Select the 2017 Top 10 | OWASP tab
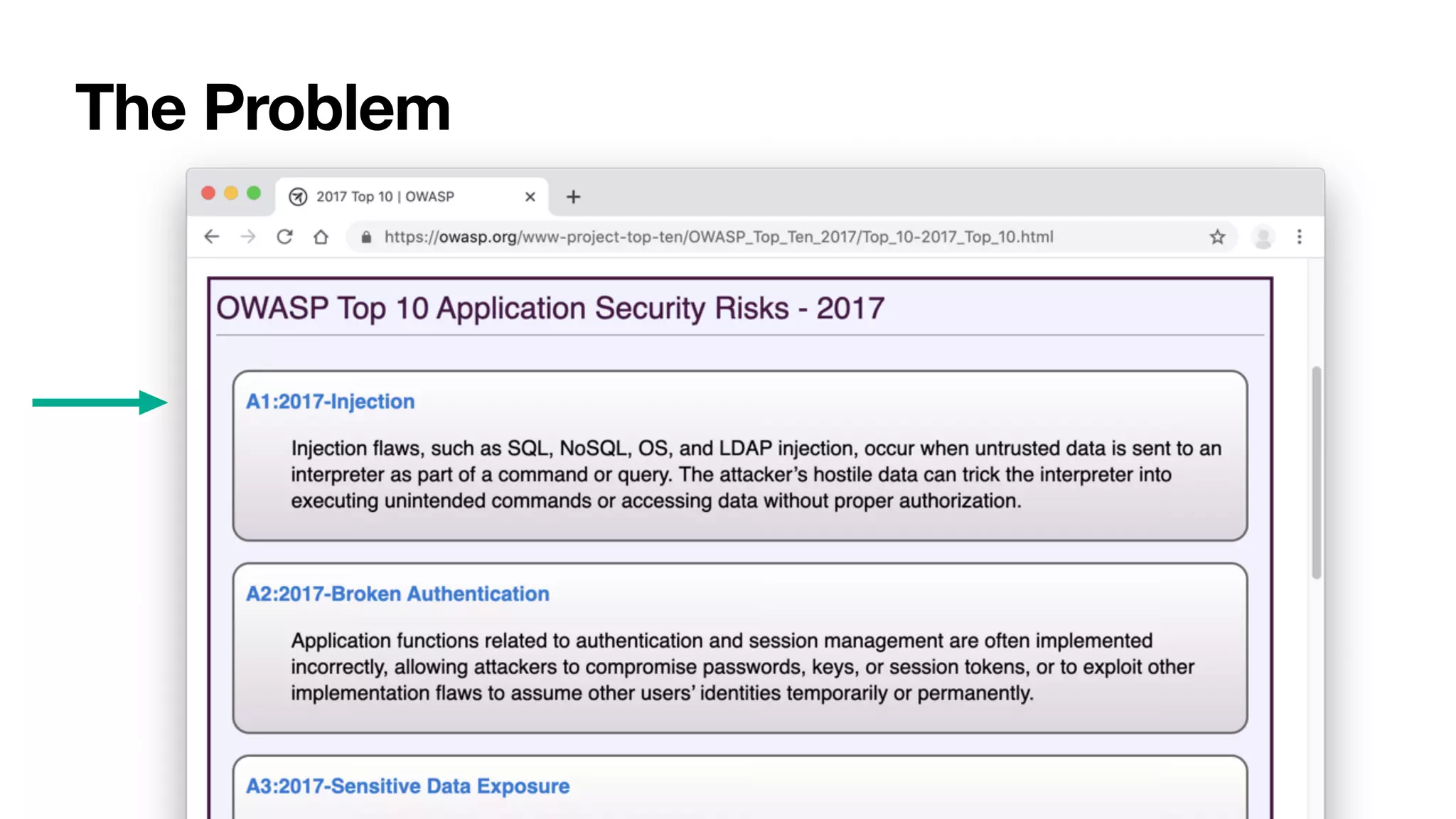This screenshot has width=1456, height=819. tap(398, 197)
